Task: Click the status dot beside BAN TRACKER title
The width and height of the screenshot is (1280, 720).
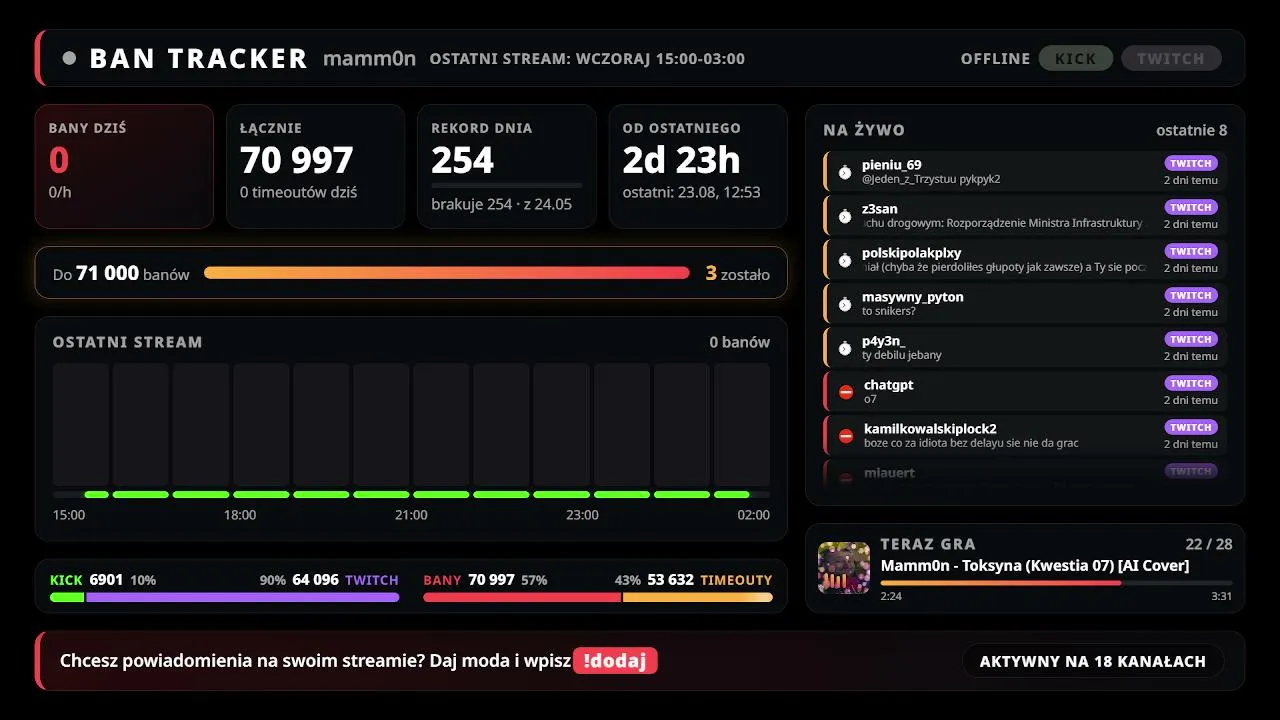Action: point(69,58)
